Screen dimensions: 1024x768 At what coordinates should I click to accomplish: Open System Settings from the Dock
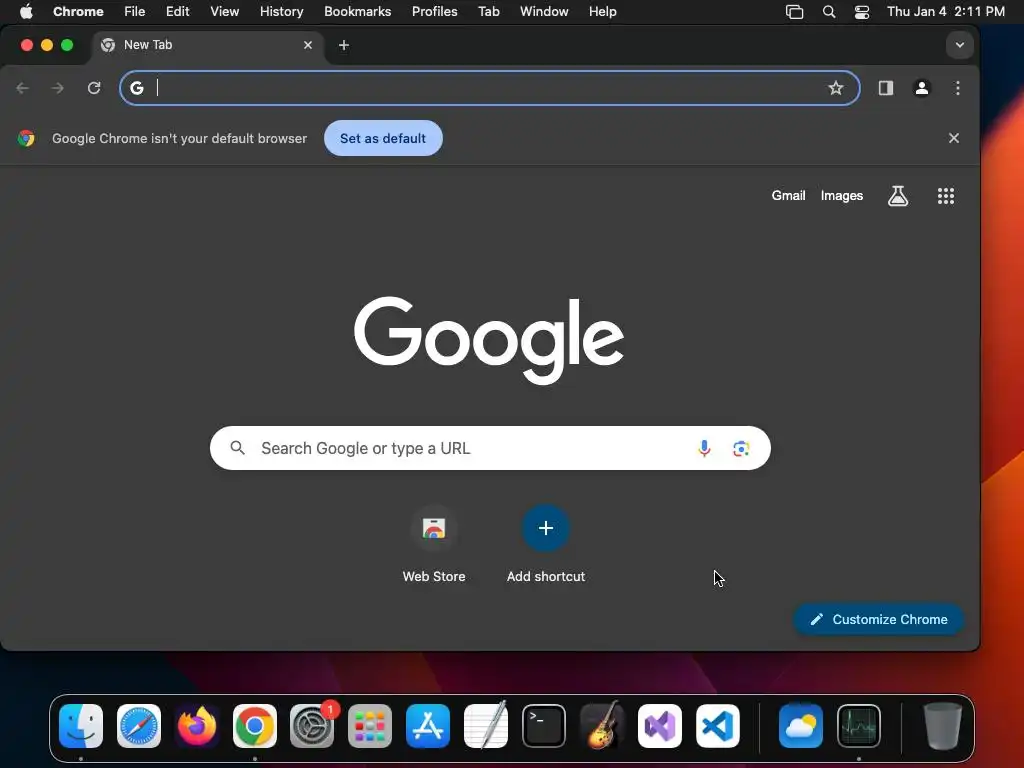click(x=312, y=726)
